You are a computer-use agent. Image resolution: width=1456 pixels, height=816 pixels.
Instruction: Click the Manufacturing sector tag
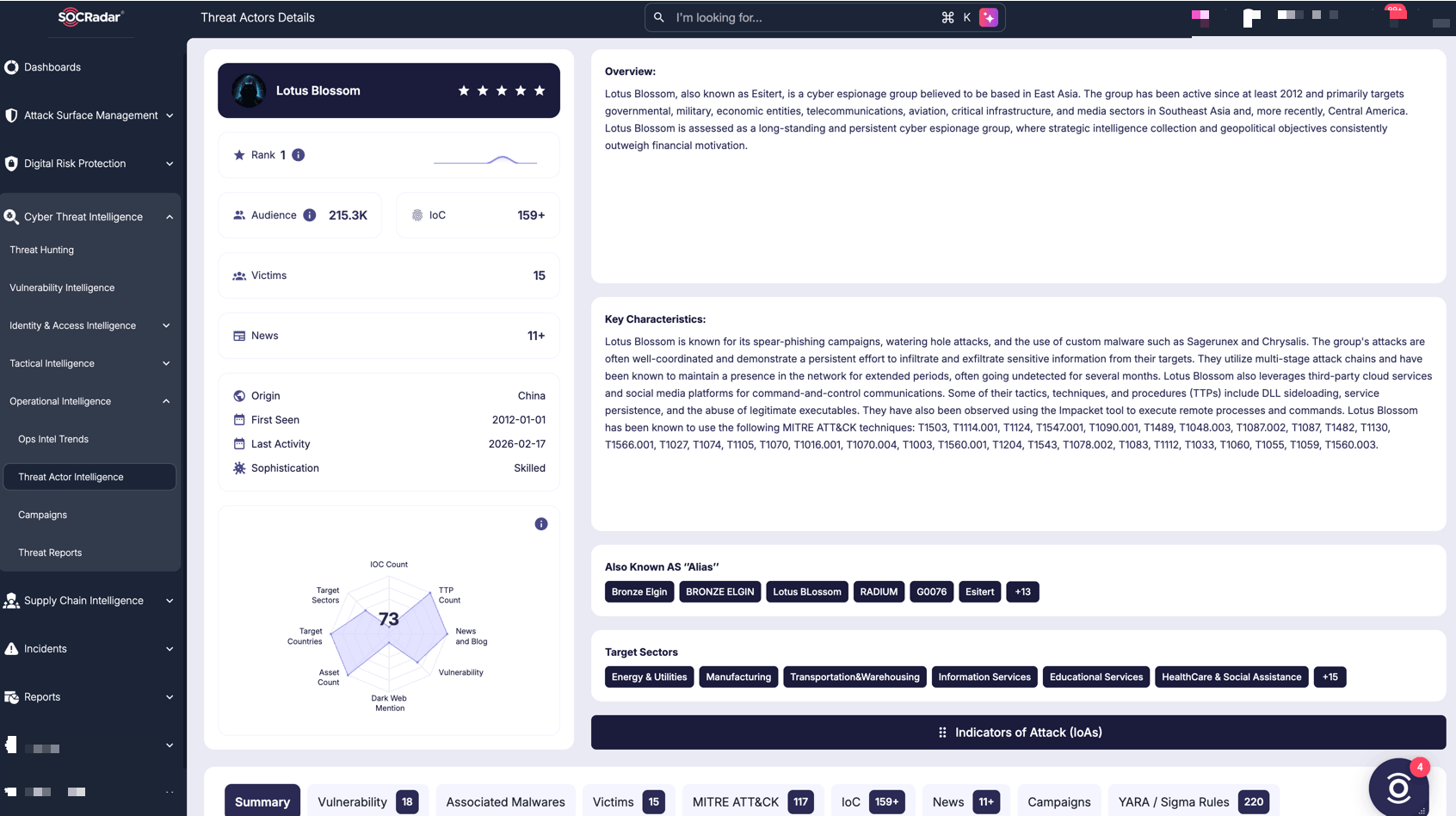(738, 677)
